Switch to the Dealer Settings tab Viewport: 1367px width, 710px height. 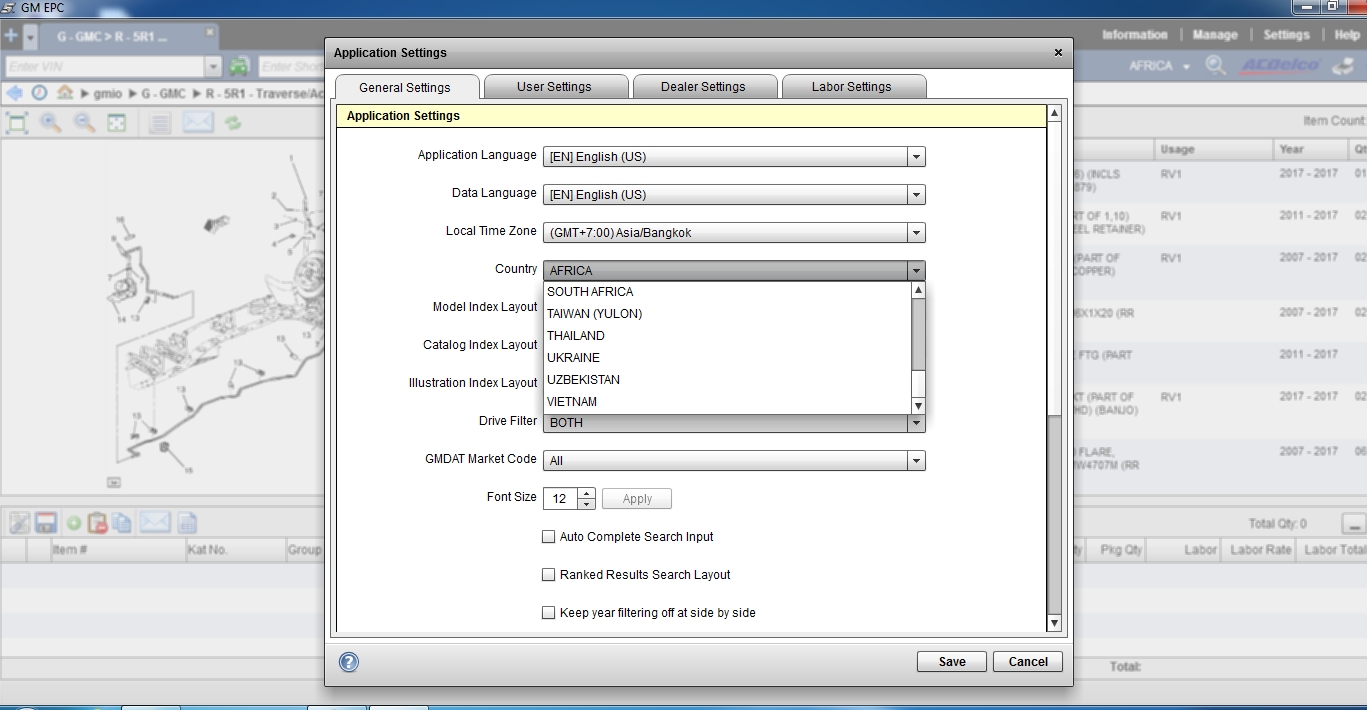pyautogui.click(x=703, y=87)
